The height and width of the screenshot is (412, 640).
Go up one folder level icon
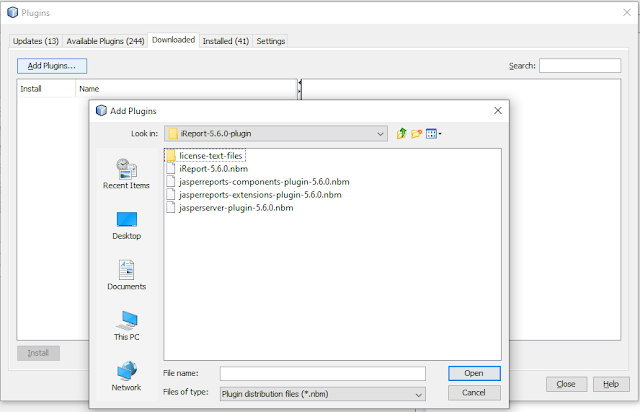click(402, 134)
